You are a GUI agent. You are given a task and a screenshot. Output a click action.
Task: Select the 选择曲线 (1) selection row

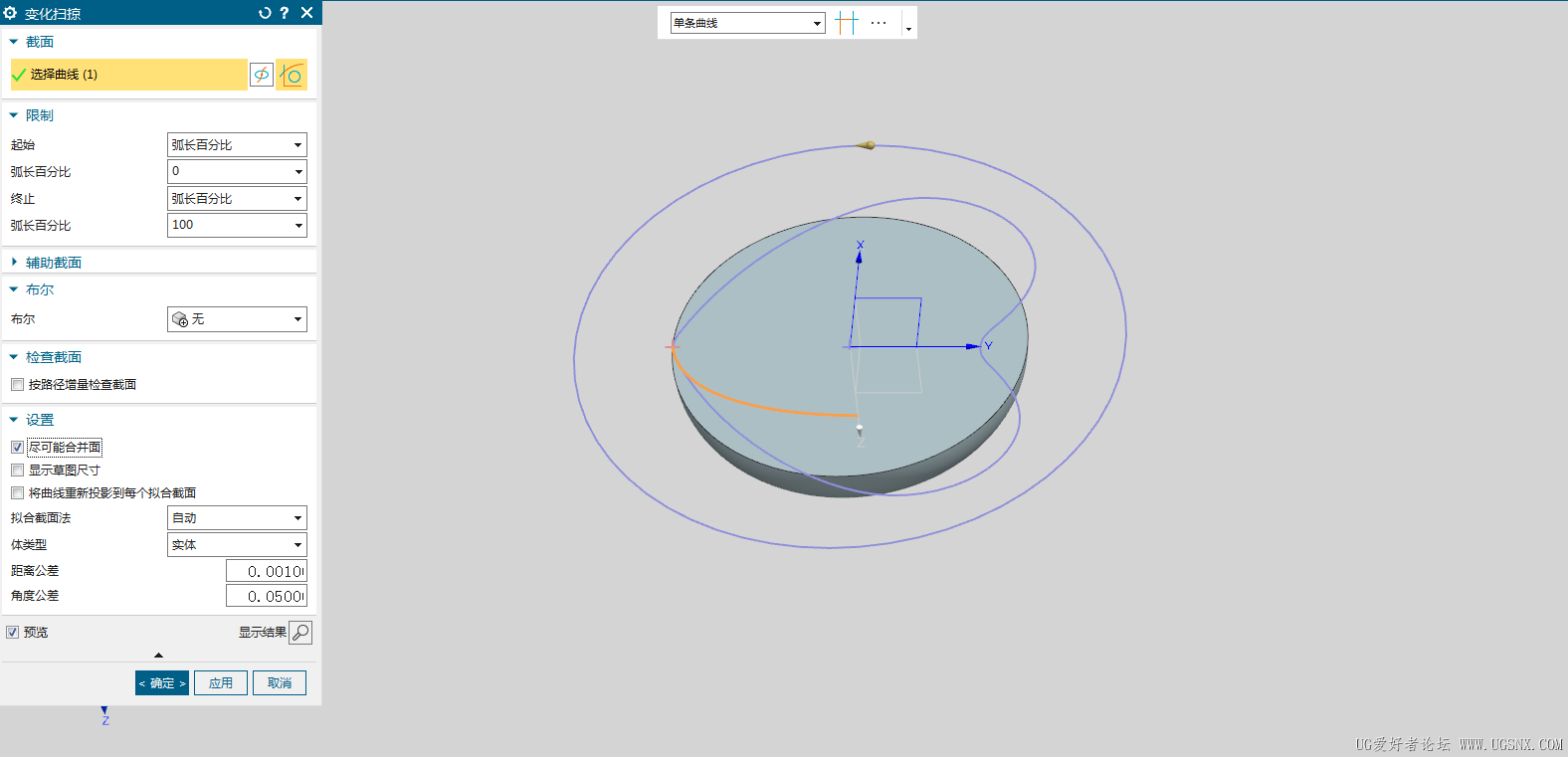coord(128,75)
